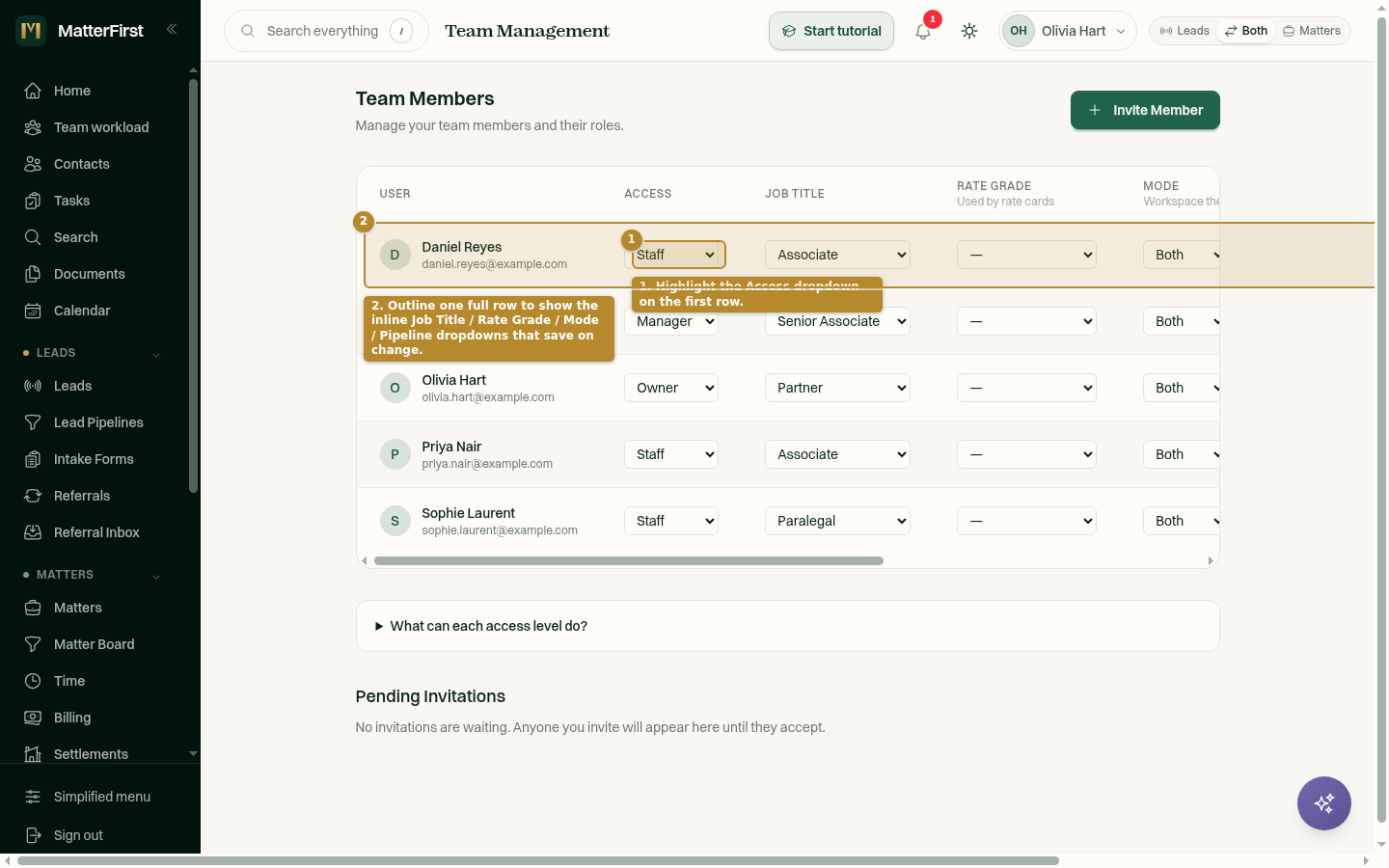
Task: Click Priya Nair's avatar circle
Action: point(395,454)
